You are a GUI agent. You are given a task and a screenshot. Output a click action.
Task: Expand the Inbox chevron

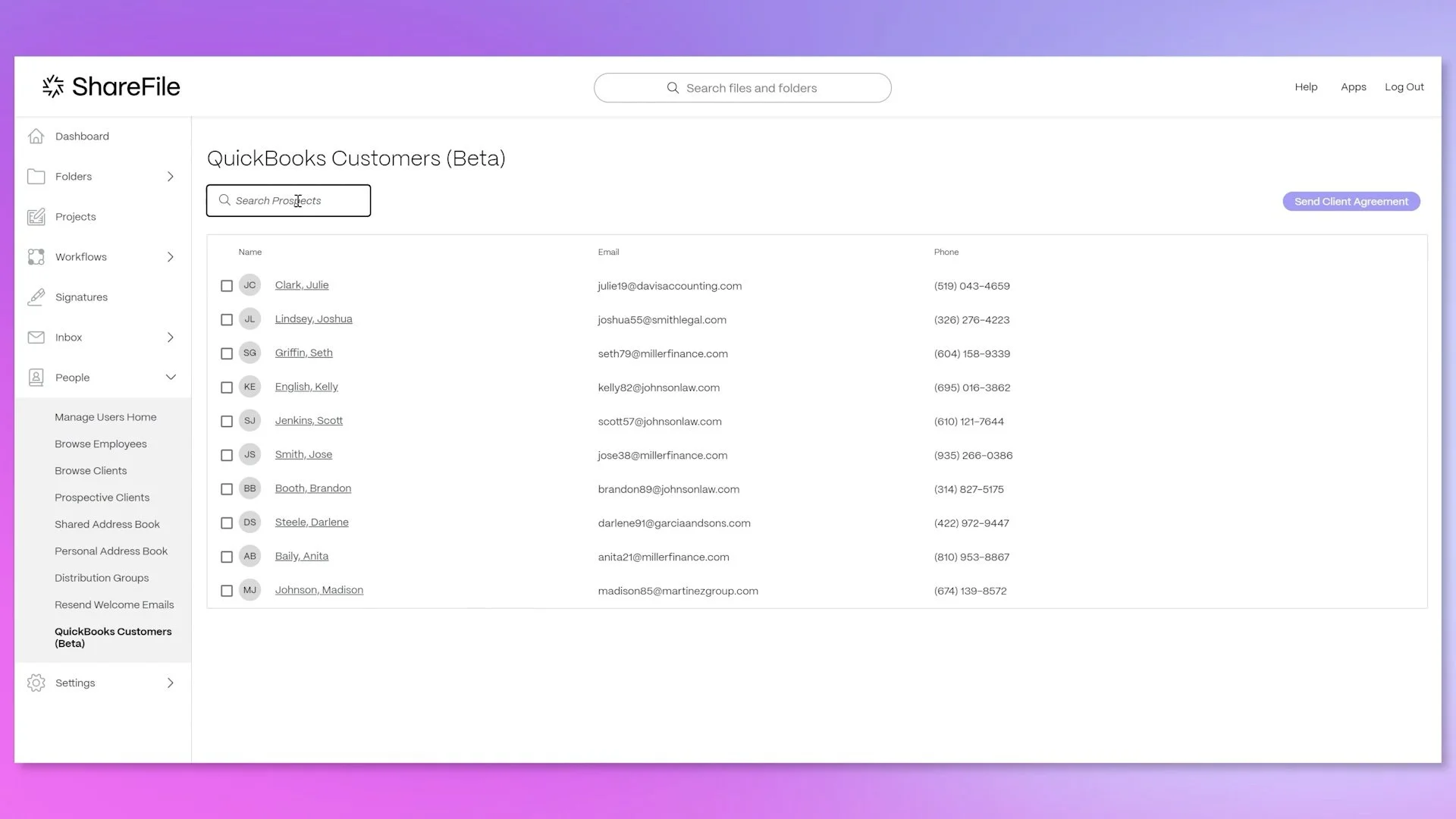click(x=171, y=337)
